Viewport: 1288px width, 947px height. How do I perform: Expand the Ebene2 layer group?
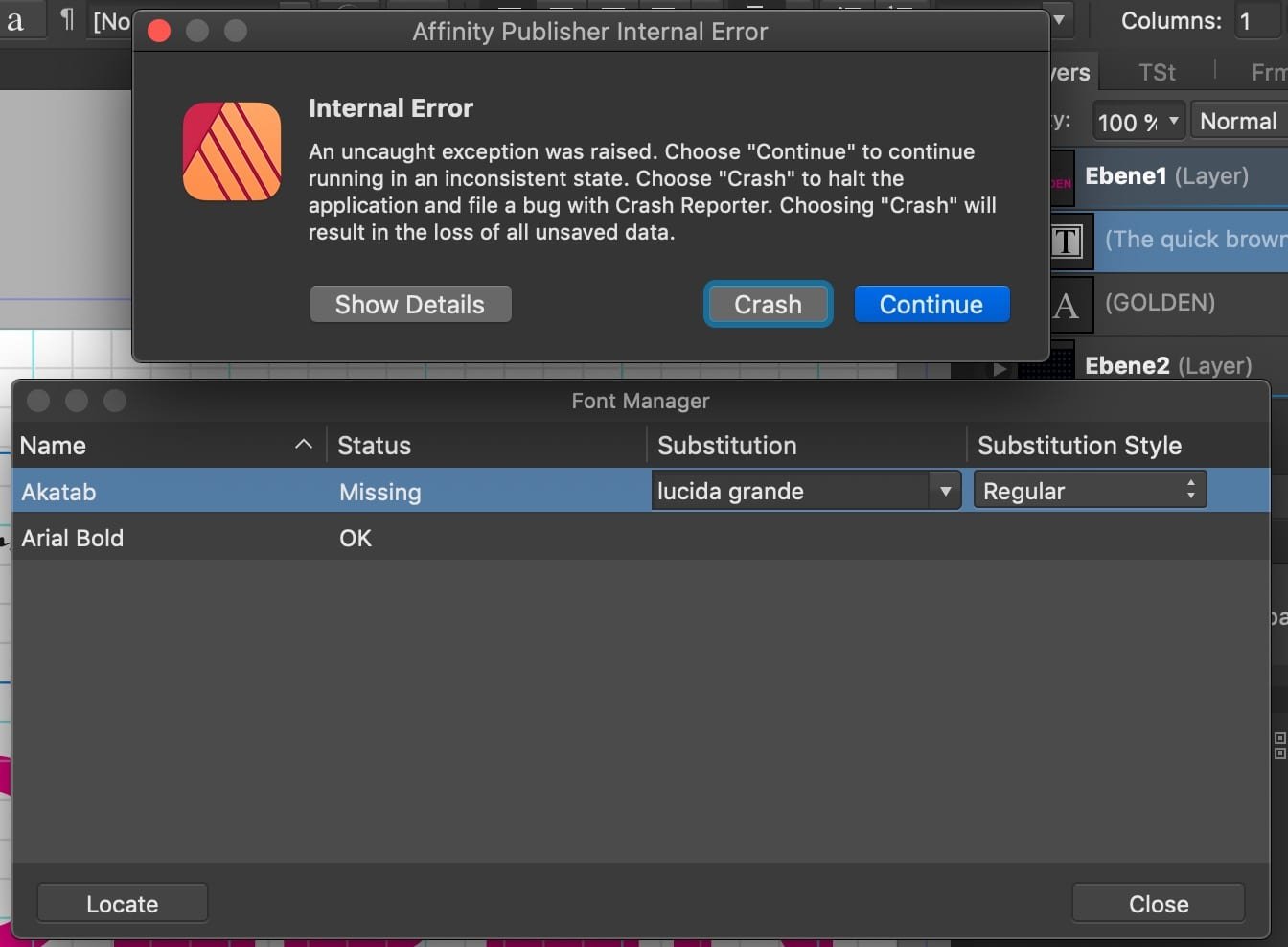pyautogui.click(x=1000, y=367)
